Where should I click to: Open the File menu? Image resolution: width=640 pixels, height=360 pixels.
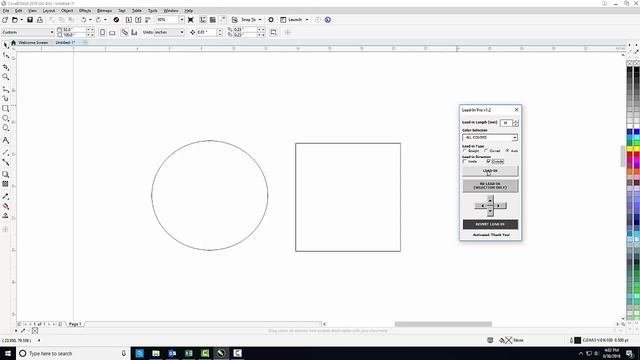(6, 11)
